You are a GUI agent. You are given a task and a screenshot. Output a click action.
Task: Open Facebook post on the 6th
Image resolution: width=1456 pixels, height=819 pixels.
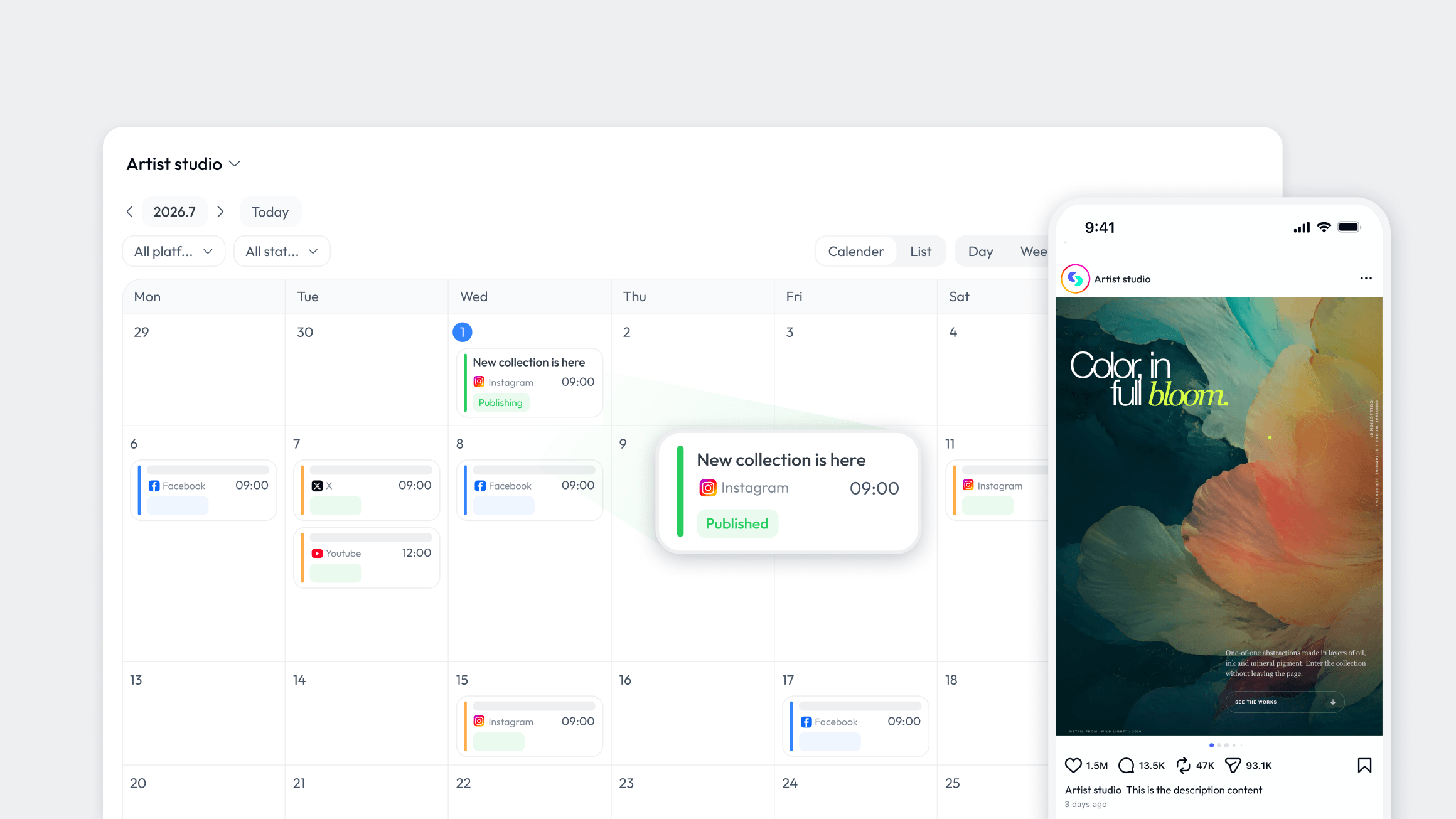pos(203,490)
